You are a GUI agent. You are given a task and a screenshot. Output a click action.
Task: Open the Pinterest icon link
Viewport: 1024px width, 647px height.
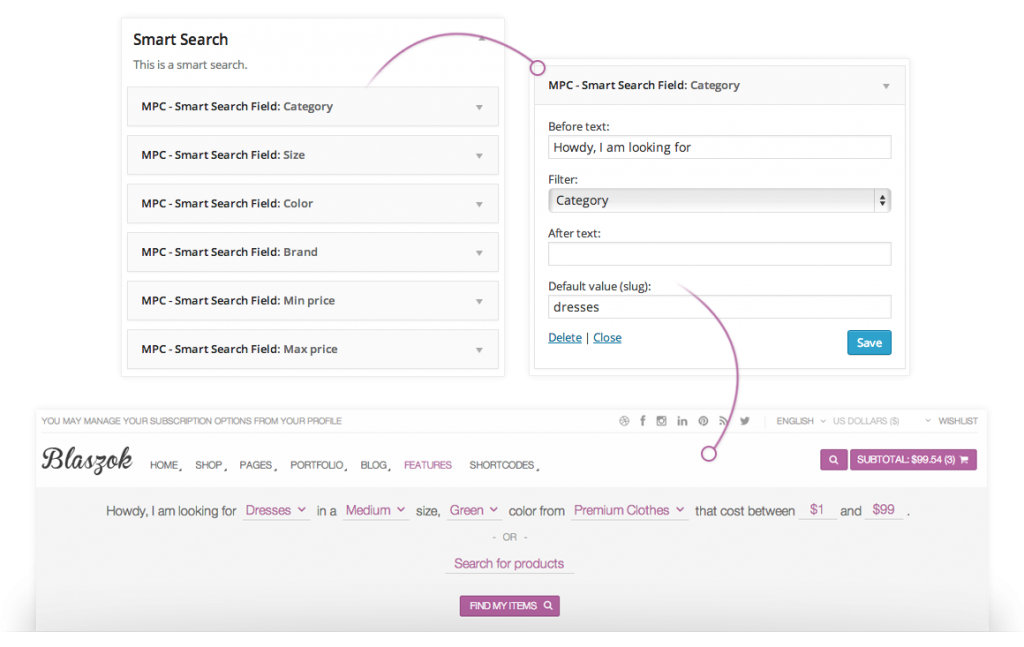704,421
